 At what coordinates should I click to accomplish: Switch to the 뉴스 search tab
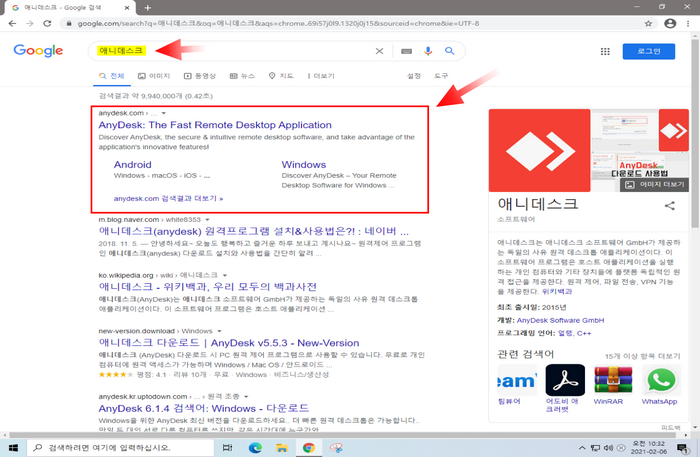click(x=242, y=76)
